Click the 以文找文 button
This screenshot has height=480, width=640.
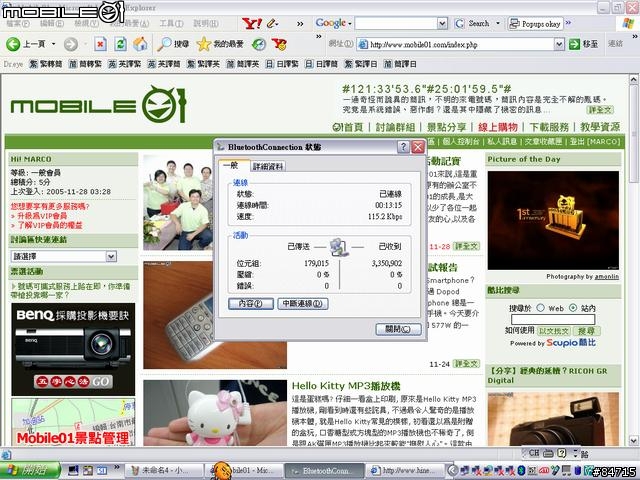click(x=553, y=331)
